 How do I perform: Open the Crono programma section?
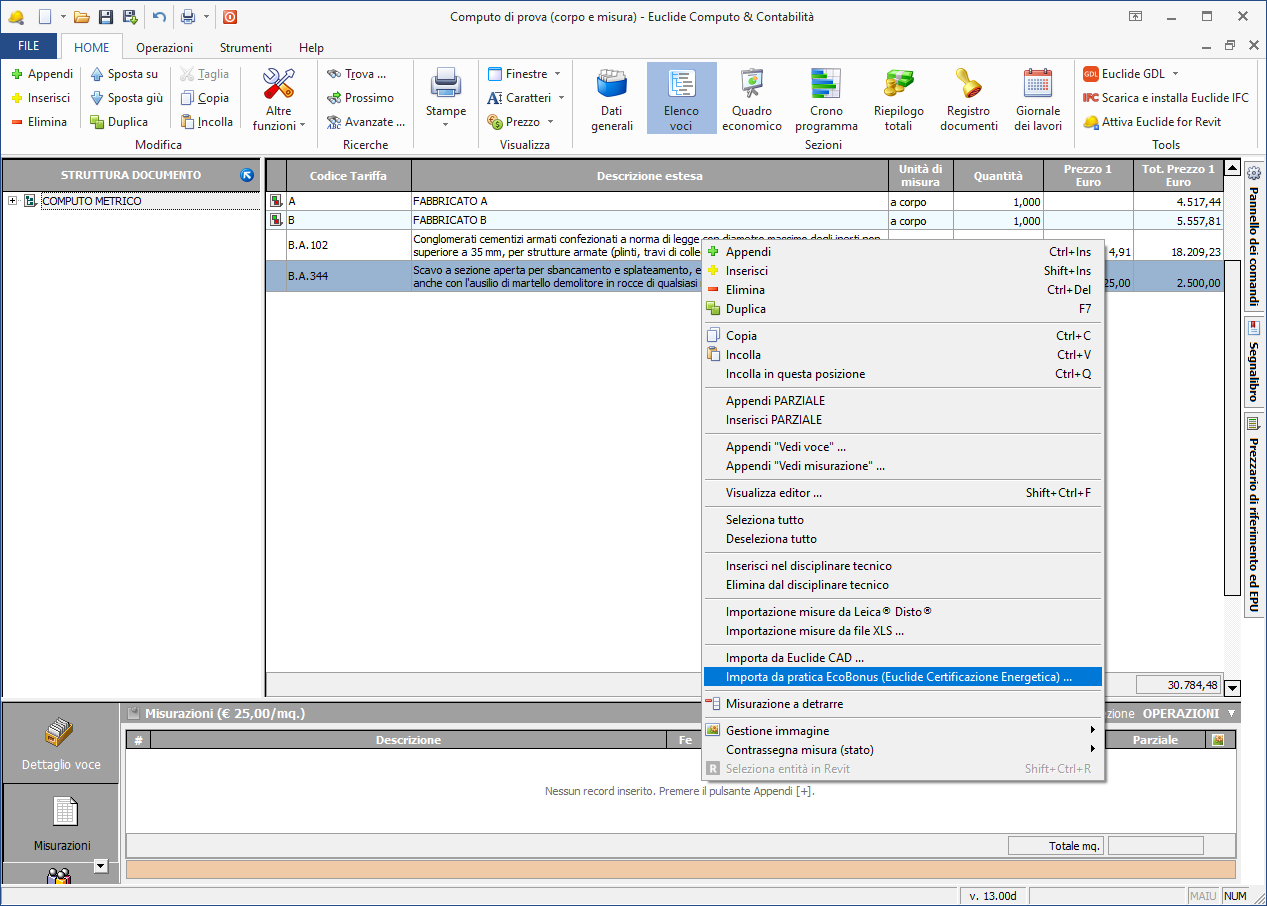pyautogui.click(x=826, y=99)
